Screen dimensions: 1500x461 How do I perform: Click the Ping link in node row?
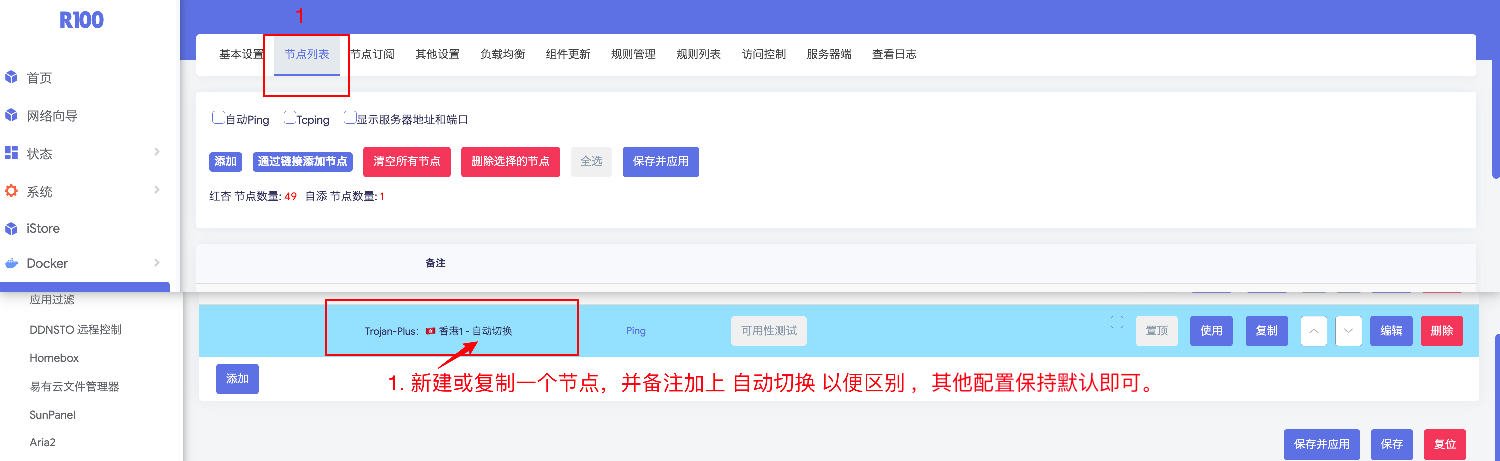635,331
